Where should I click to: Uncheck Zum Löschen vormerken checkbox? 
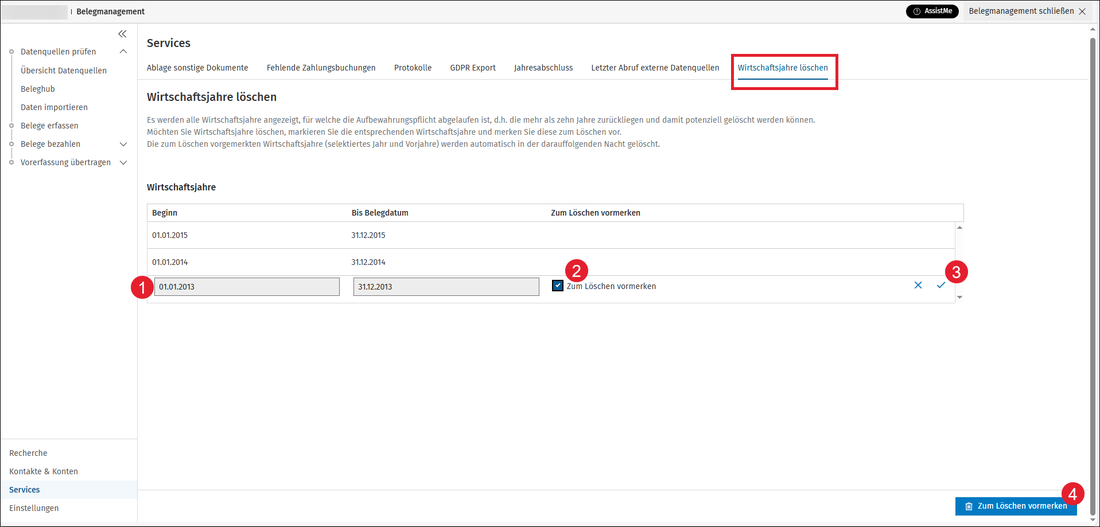(558, 286)
